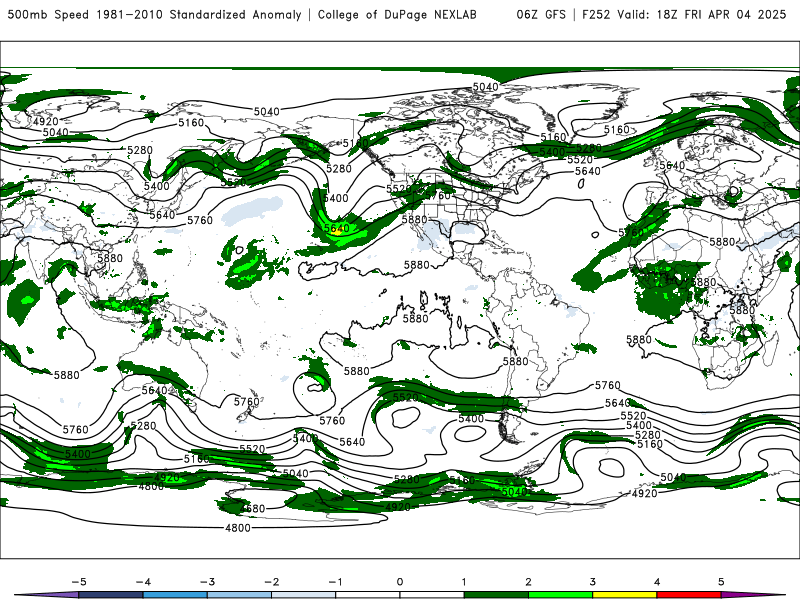Screen dimensions: 800x600
Task: Click the '0' label on the colorbar
Action: pos(399,582)
